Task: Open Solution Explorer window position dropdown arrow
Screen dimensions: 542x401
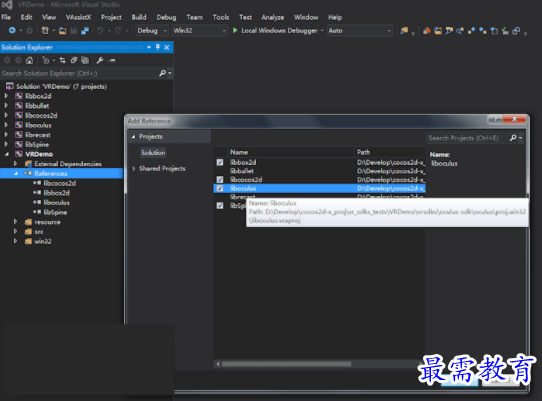Action: click(x=149, y=47)
